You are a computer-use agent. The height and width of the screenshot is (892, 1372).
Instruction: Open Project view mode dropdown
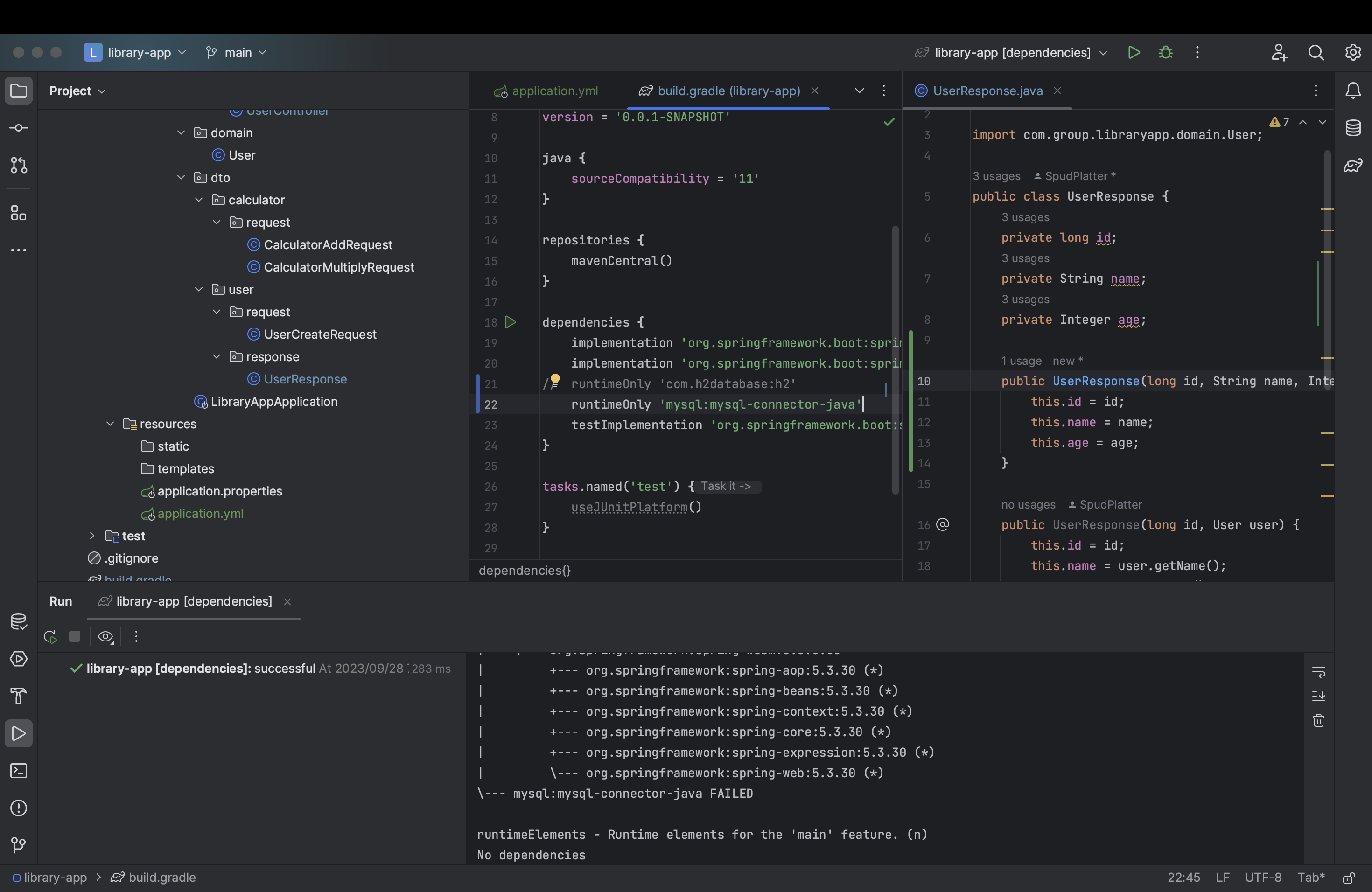click(x=77, y=91)
